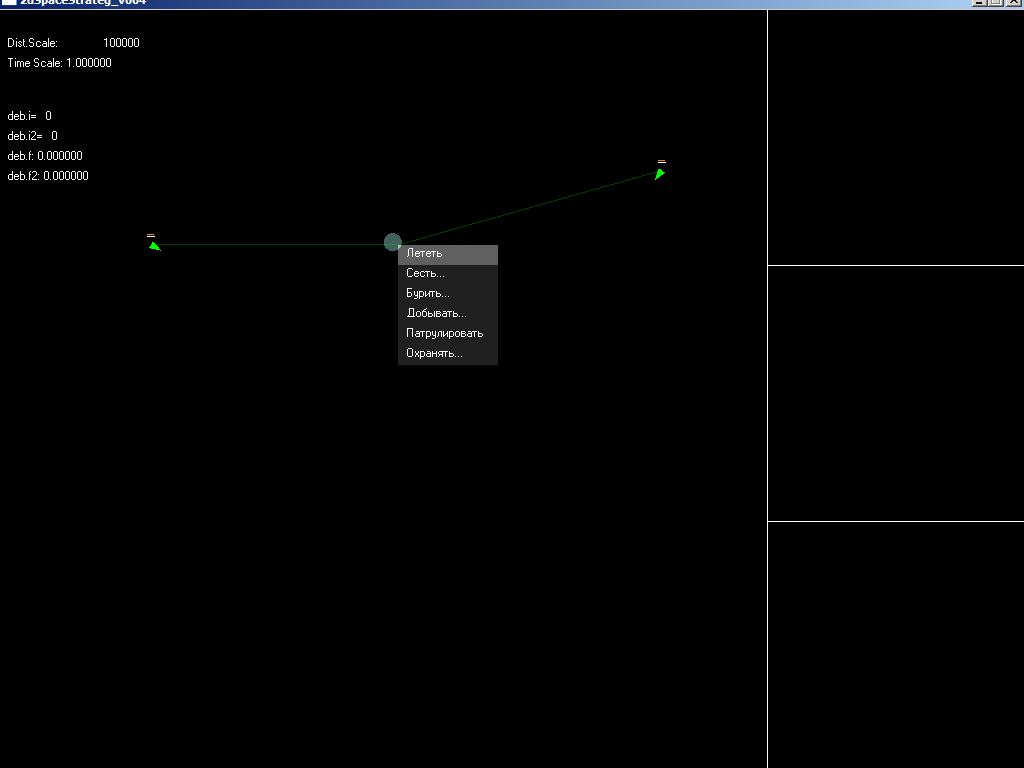
Task: Click inside the middle right panel
Action: (895, 393)
